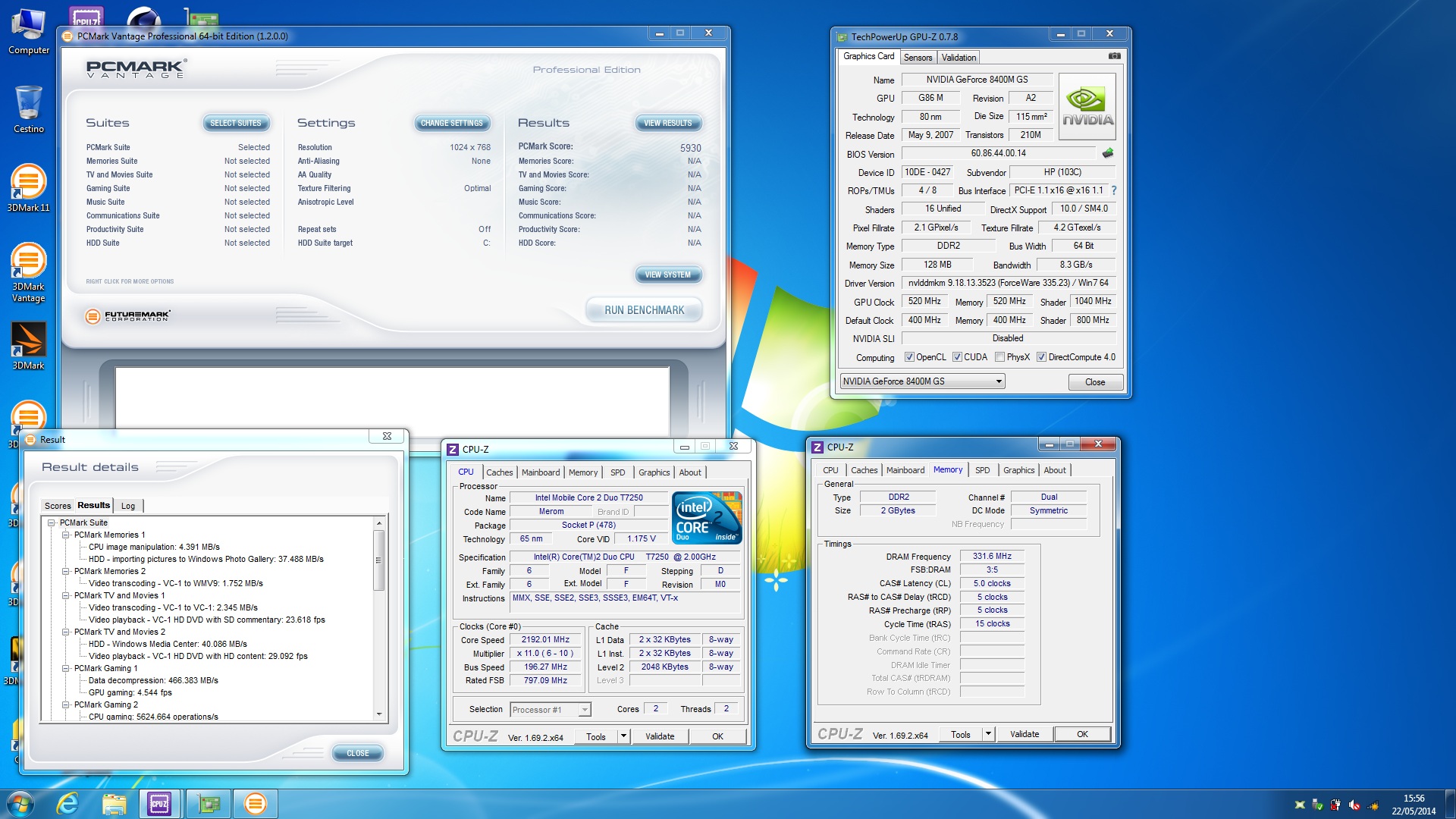The width and height of the screenshot is (1456, 819).
Task: Open the Log tab in Result details
Action: 128,506
